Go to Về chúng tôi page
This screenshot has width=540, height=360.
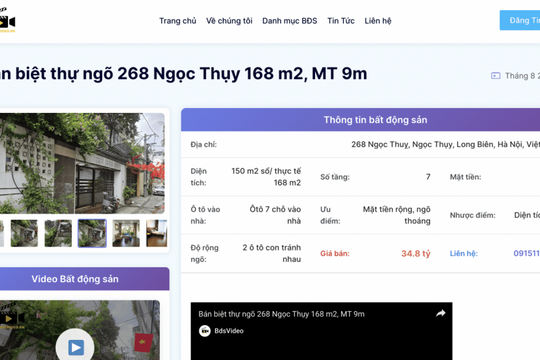coord(229,21)
